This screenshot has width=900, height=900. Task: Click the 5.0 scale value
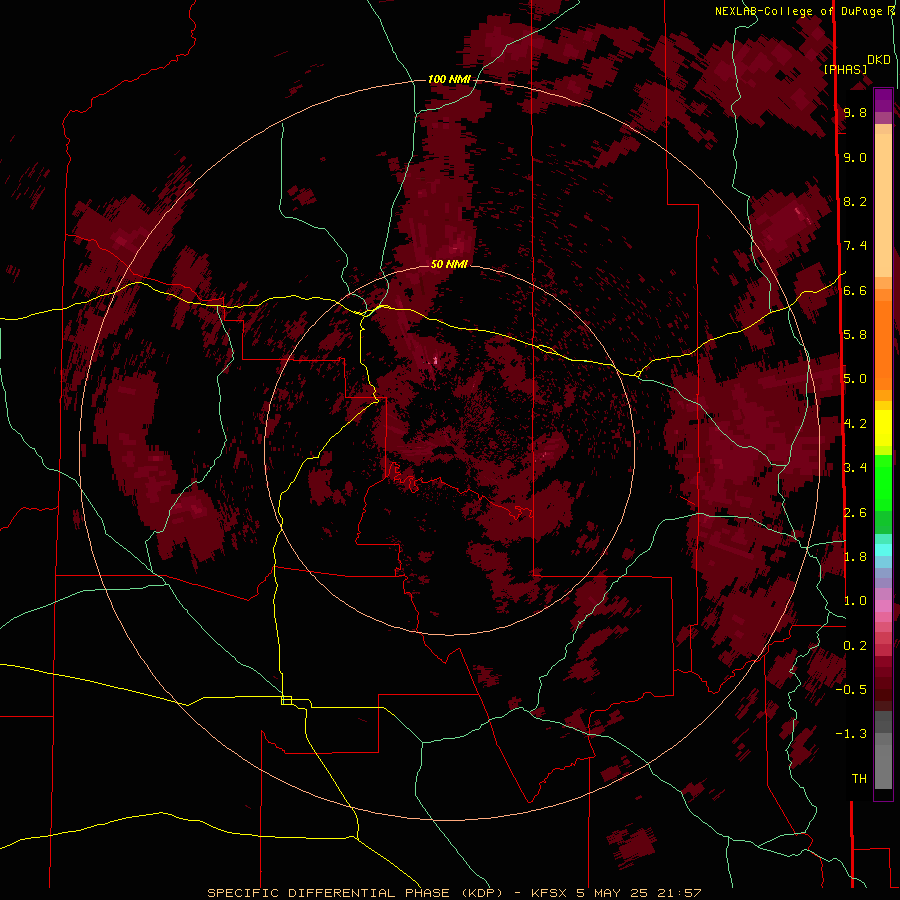coord(855,379)
